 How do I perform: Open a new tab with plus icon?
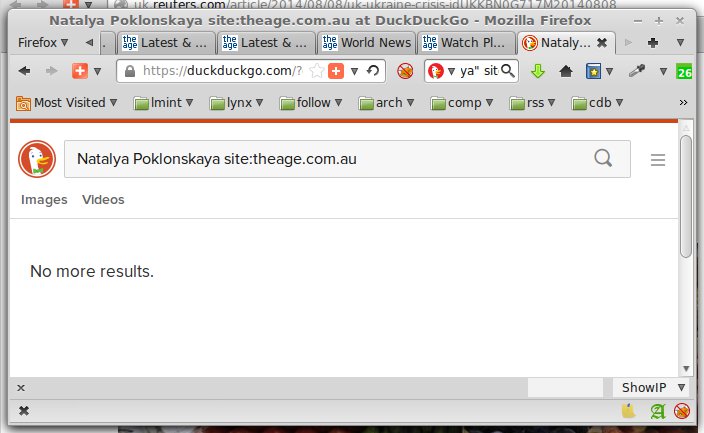(653, 43)
